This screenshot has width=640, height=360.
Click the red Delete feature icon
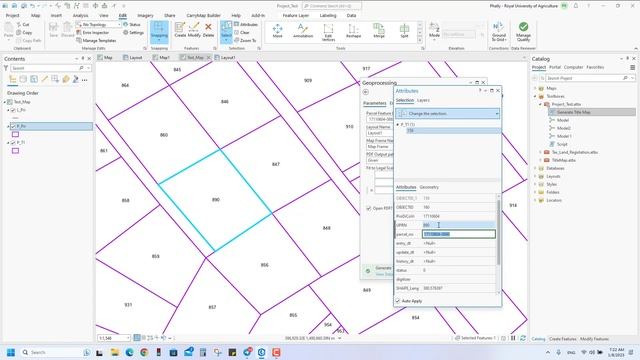tap(208, 30)
